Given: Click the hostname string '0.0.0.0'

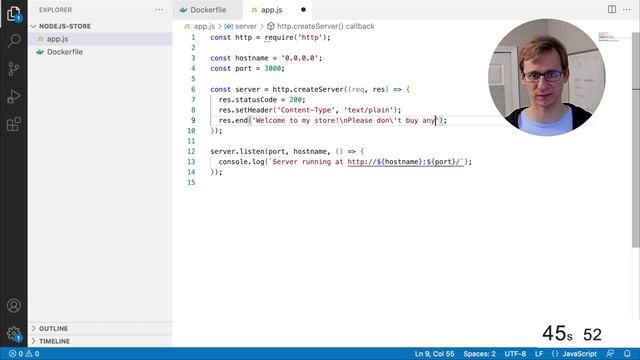Looking at the screenshot, I should [x=300, y=58].
